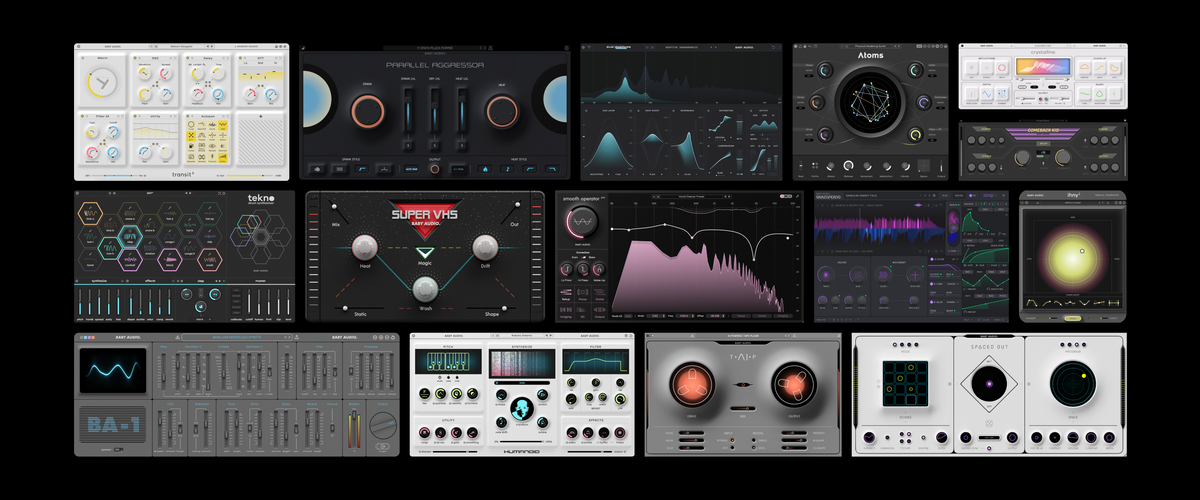Select the musical note Heat Style button
The image size is (1200, 500).
pyautogui.click(x=507, y=169)
